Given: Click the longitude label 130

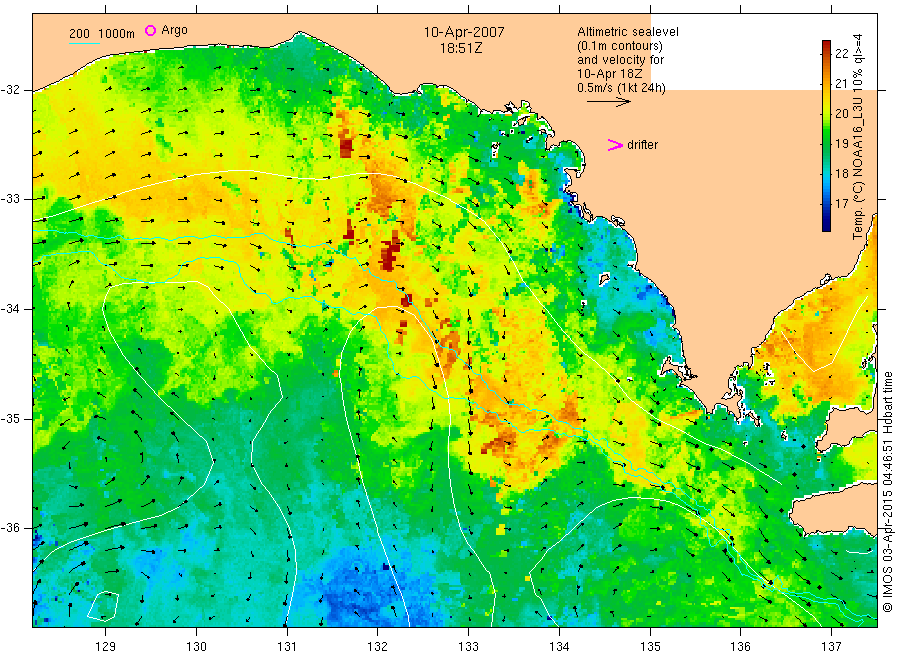Looking at the screenshot, I should click(x=196, y=646).
